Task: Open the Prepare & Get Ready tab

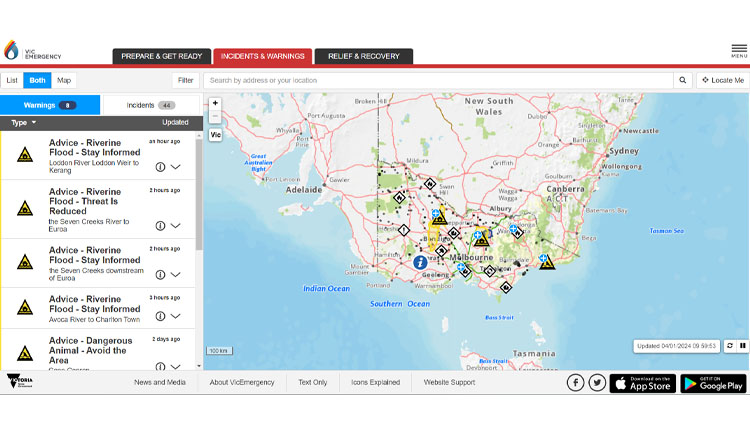Action: 162,56
